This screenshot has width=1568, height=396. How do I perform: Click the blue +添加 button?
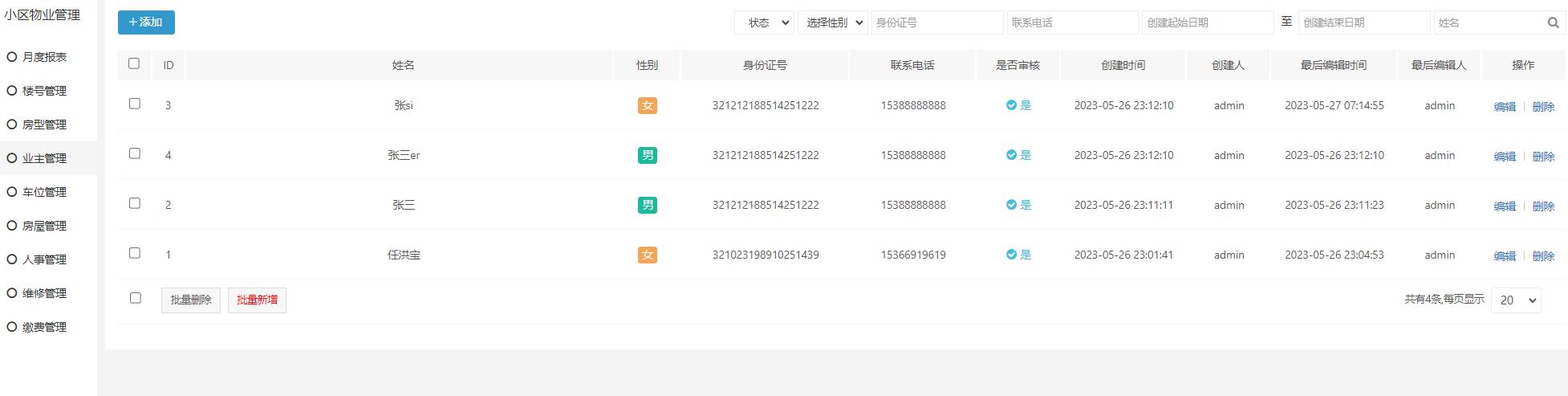coord(146,22)
